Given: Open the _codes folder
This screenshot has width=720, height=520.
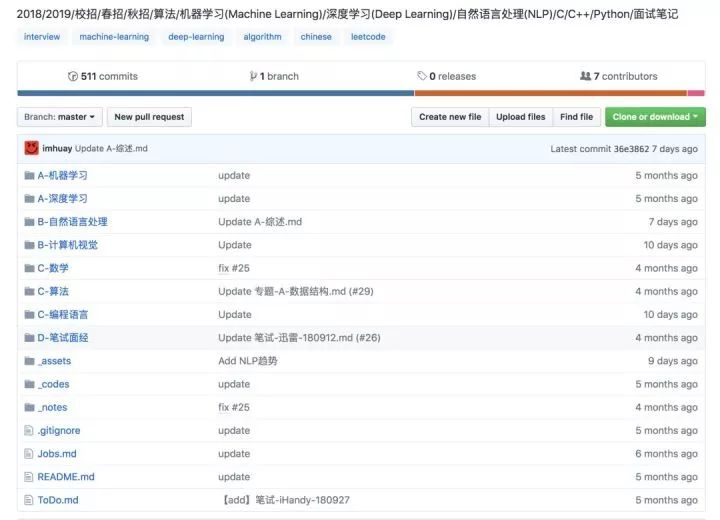Looking at the screenshot, I should point(54,384).
